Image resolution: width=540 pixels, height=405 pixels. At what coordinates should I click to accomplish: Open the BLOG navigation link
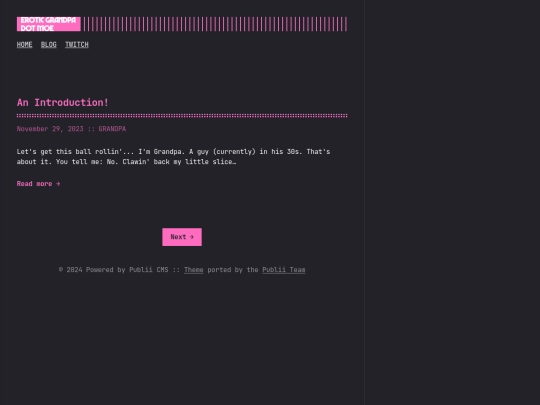[49, 45]
